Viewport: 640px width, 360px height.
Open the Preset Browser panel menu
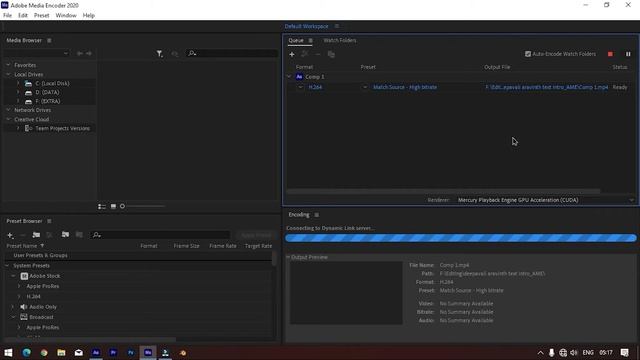(x=49, y=221)
